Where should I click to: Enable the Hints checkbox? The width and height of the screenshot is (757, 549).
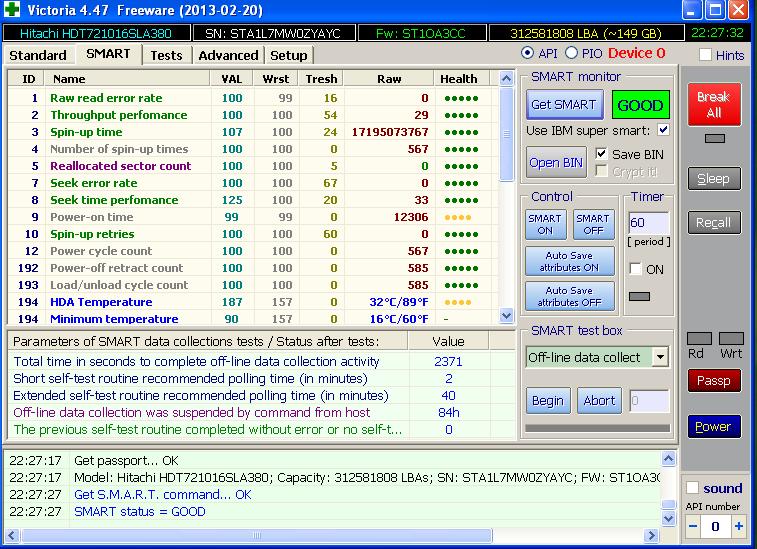pyautogui.click(x=706, y=55)
